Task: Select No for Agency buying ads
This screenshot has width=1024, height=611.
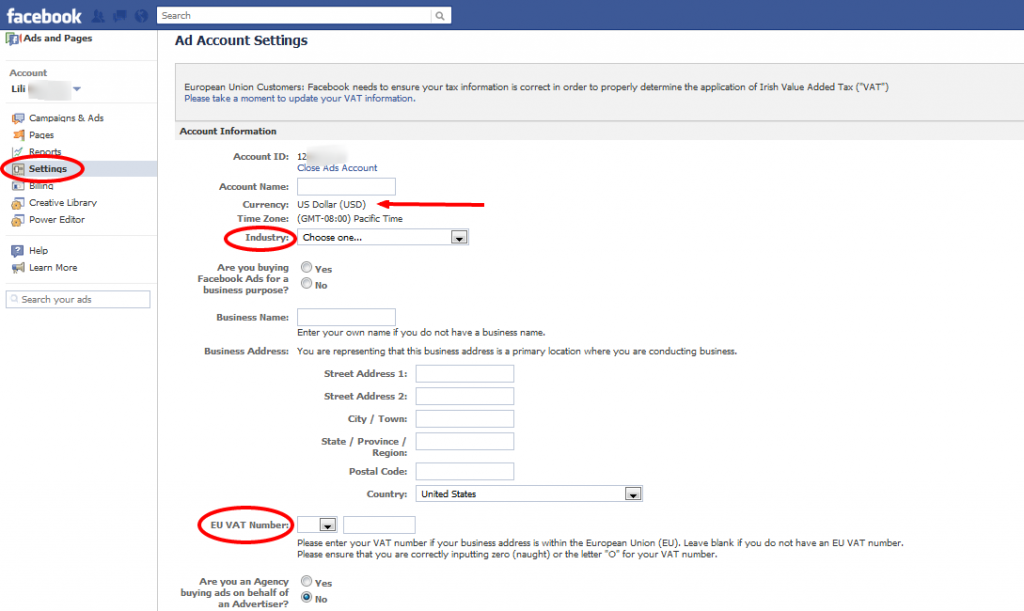Action: point(306,597)
